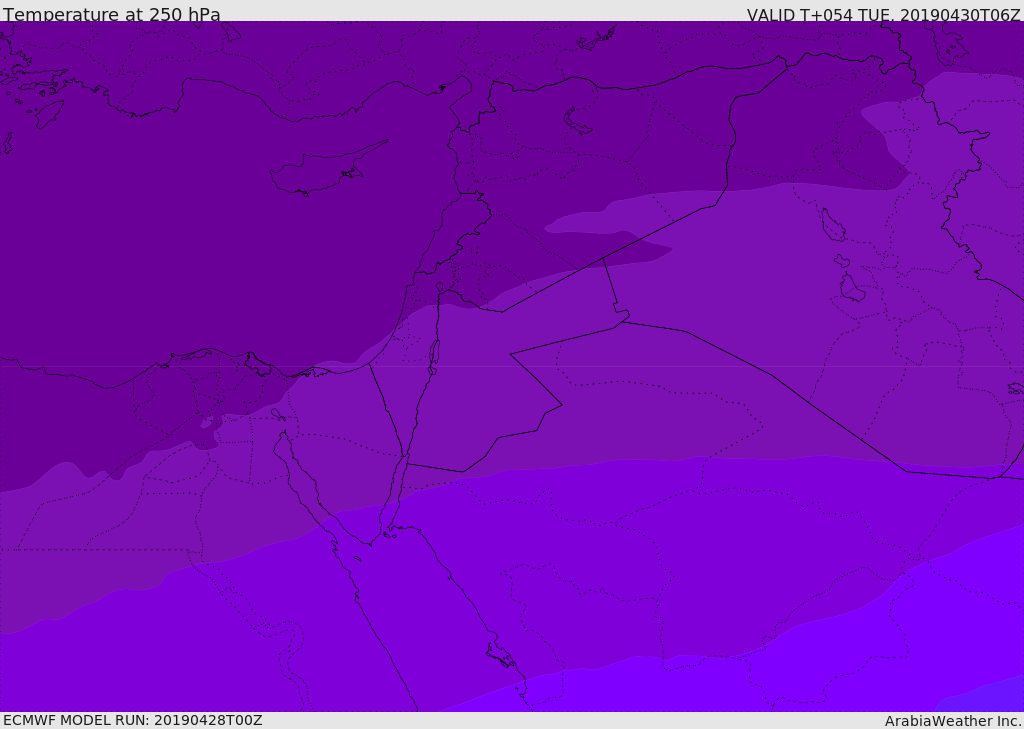The height and width of the screenshot is (729, 1024).
Task: Click the 'VALID T+054 TUE. 20190430T06Z' label
Action: [884, 14]
